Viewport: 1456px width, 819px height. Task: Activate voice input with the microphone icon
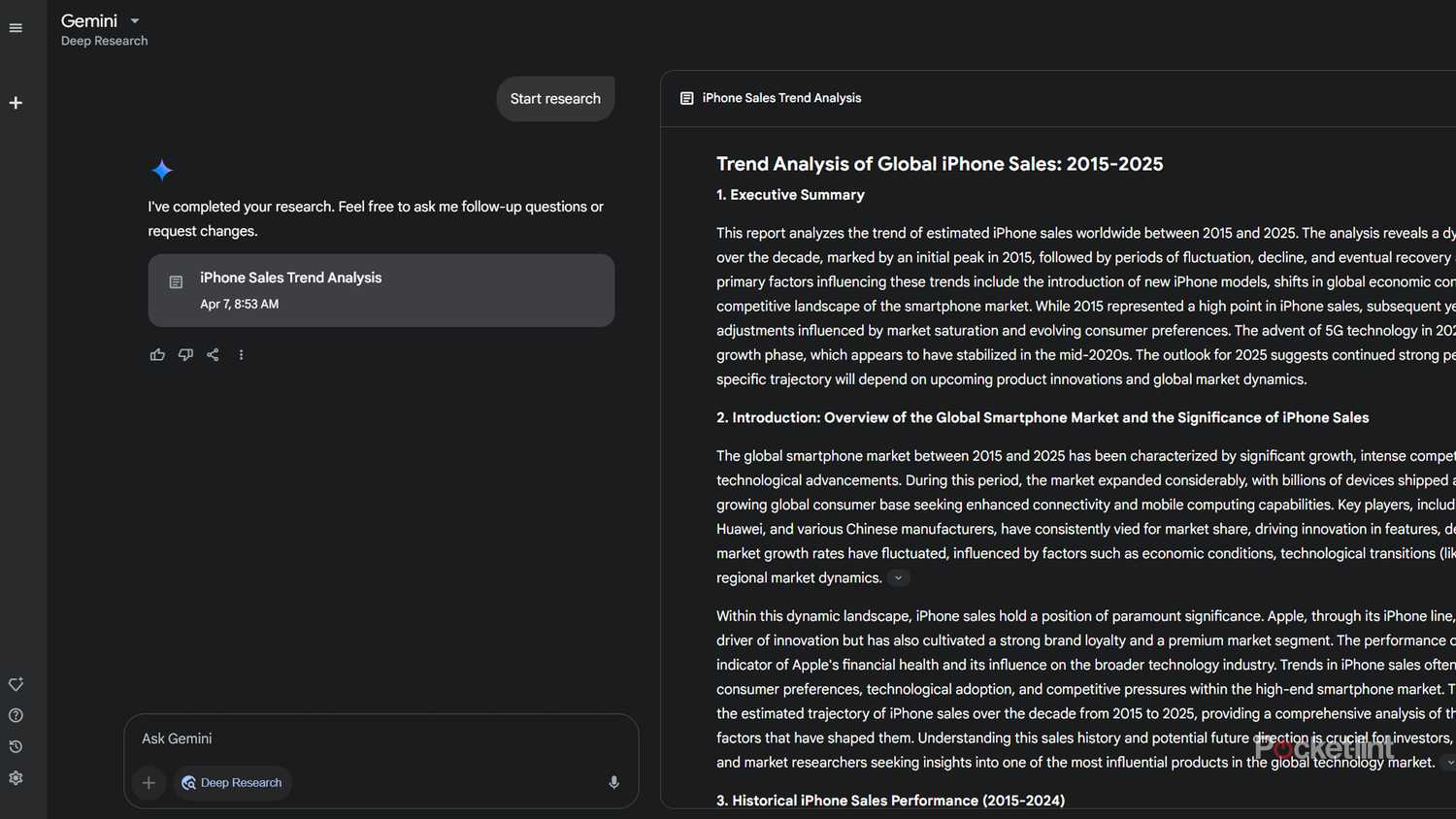pyautogui.click(x=613, y=782)
